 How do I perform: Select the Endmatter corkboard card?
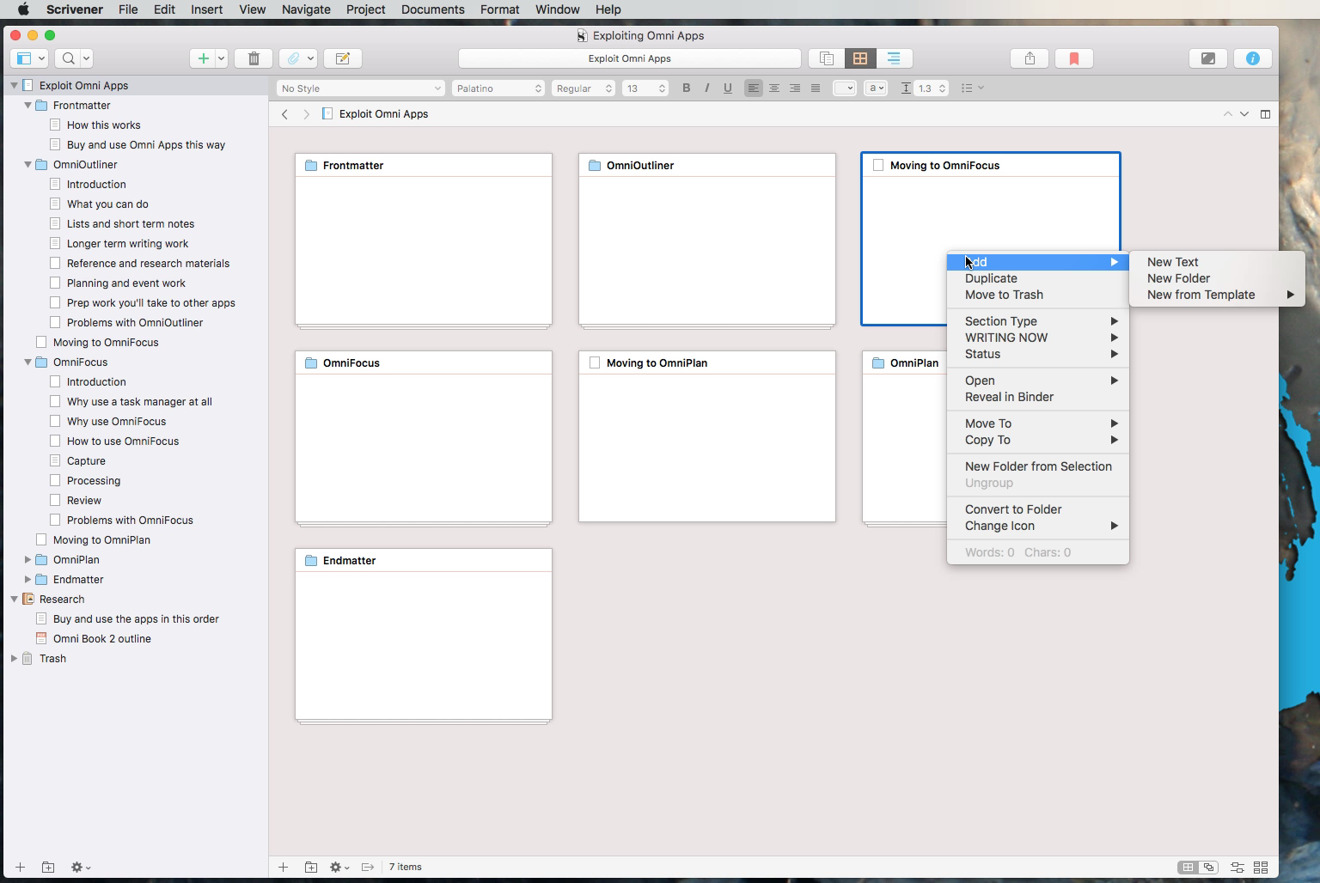[x=423, y=635]
